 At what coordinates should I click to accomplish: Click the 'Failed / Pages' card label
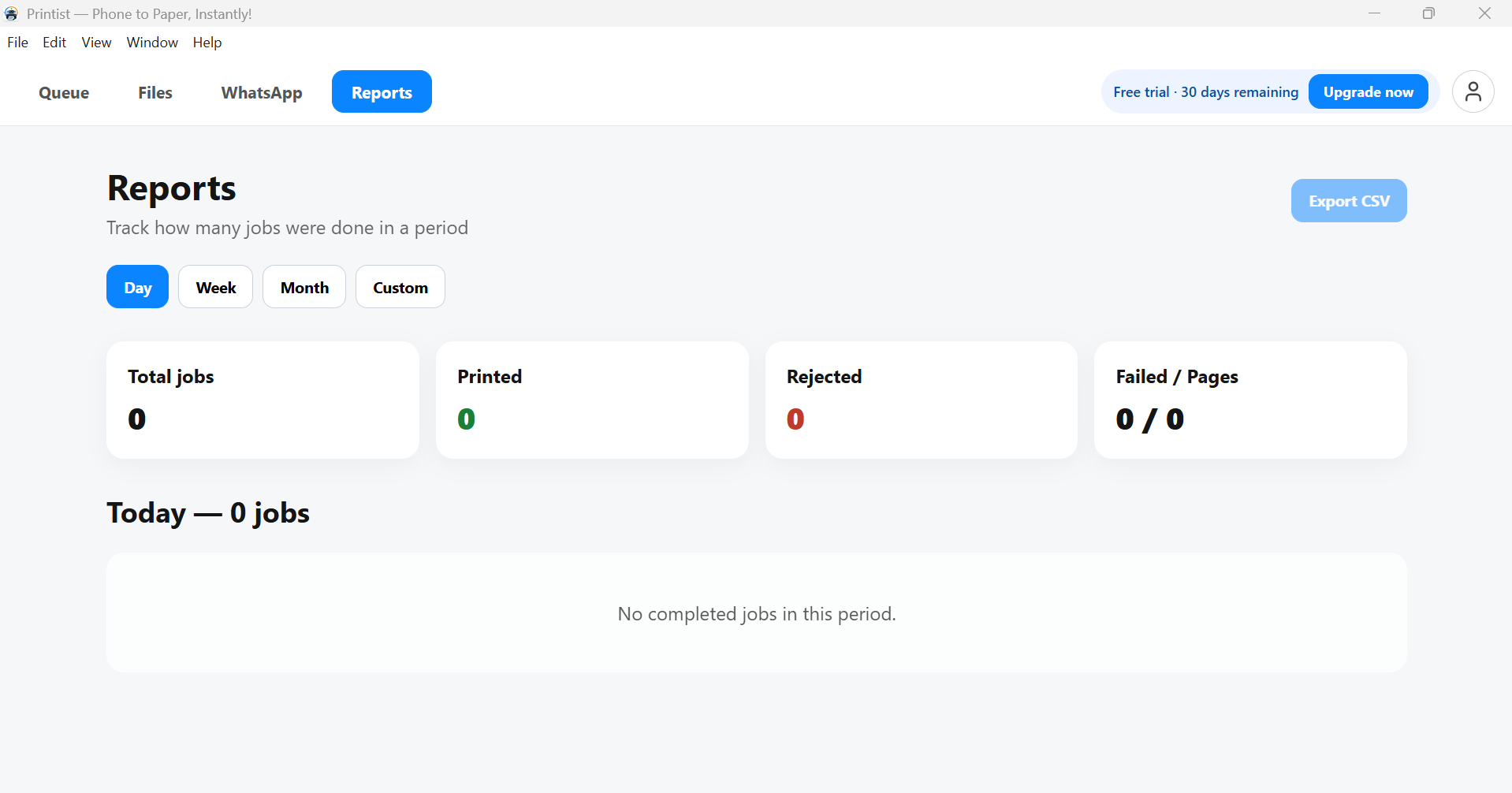coord(1177,377)
